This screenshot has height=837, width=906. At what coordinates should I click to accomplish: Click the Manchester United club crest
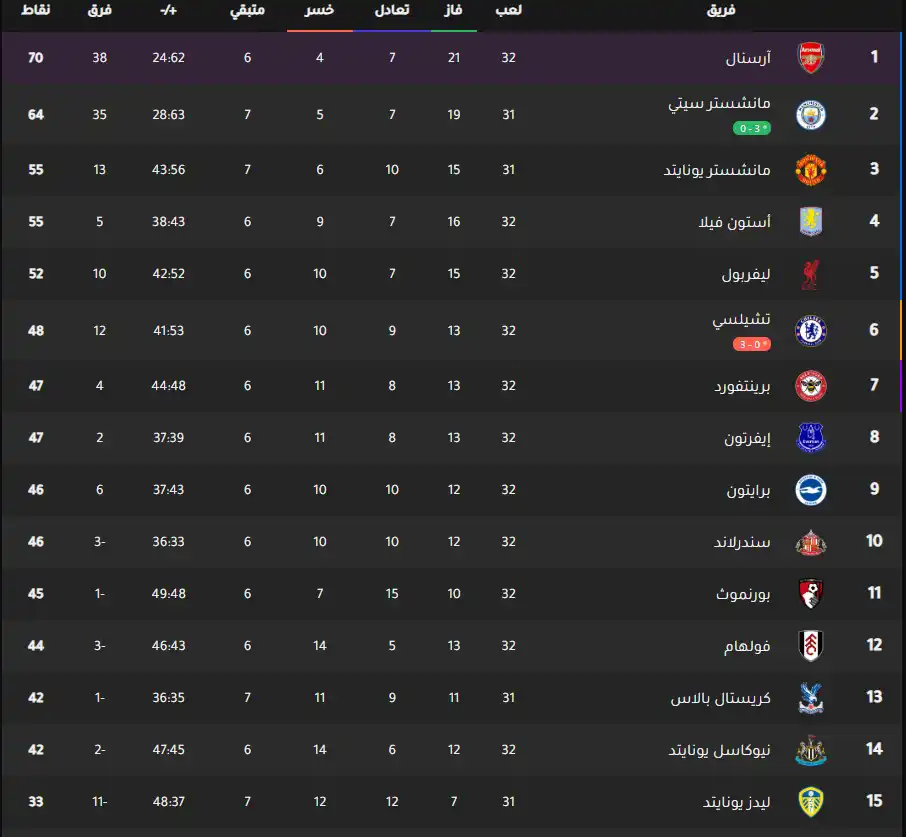[811, 170]
